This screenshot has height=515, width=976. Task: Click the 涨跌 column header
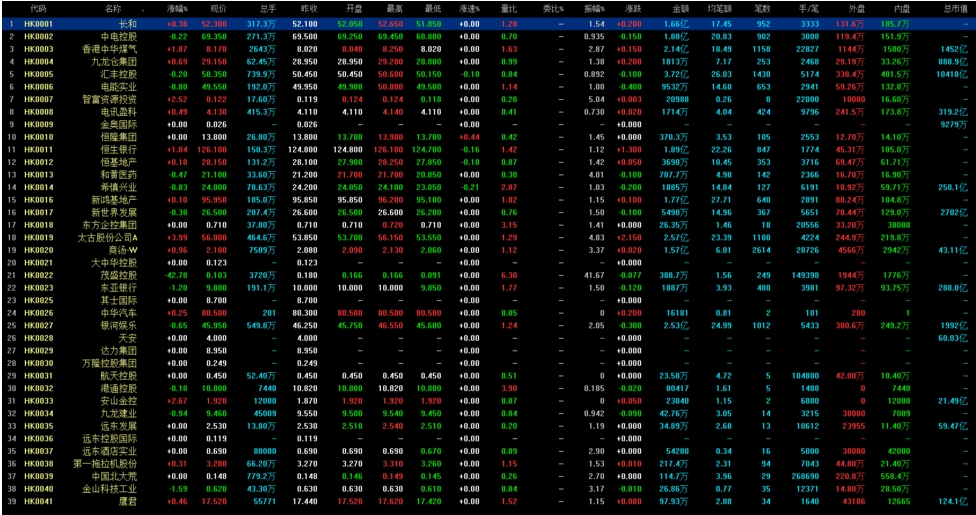(x=634, y=9)
